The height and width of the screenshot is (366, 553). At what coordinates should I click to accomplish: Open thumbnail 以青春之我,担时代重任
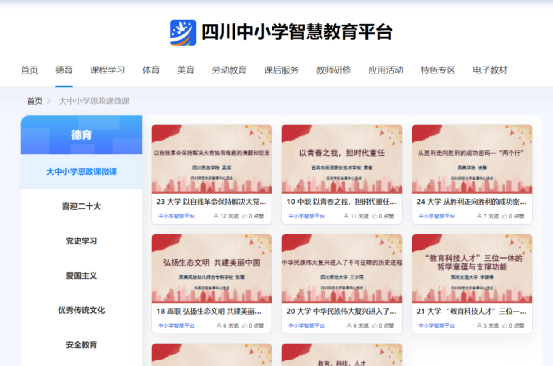tap(342, 159)
